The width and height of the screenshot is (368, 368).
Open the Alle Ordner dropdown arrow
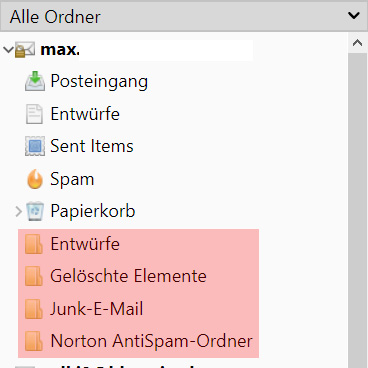pyautogui.click(x=354, y=15)
